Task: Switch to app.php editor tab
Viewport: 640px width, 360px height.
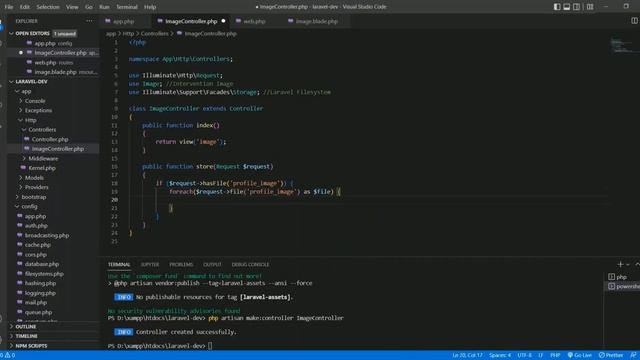Action: pos(123,21)
